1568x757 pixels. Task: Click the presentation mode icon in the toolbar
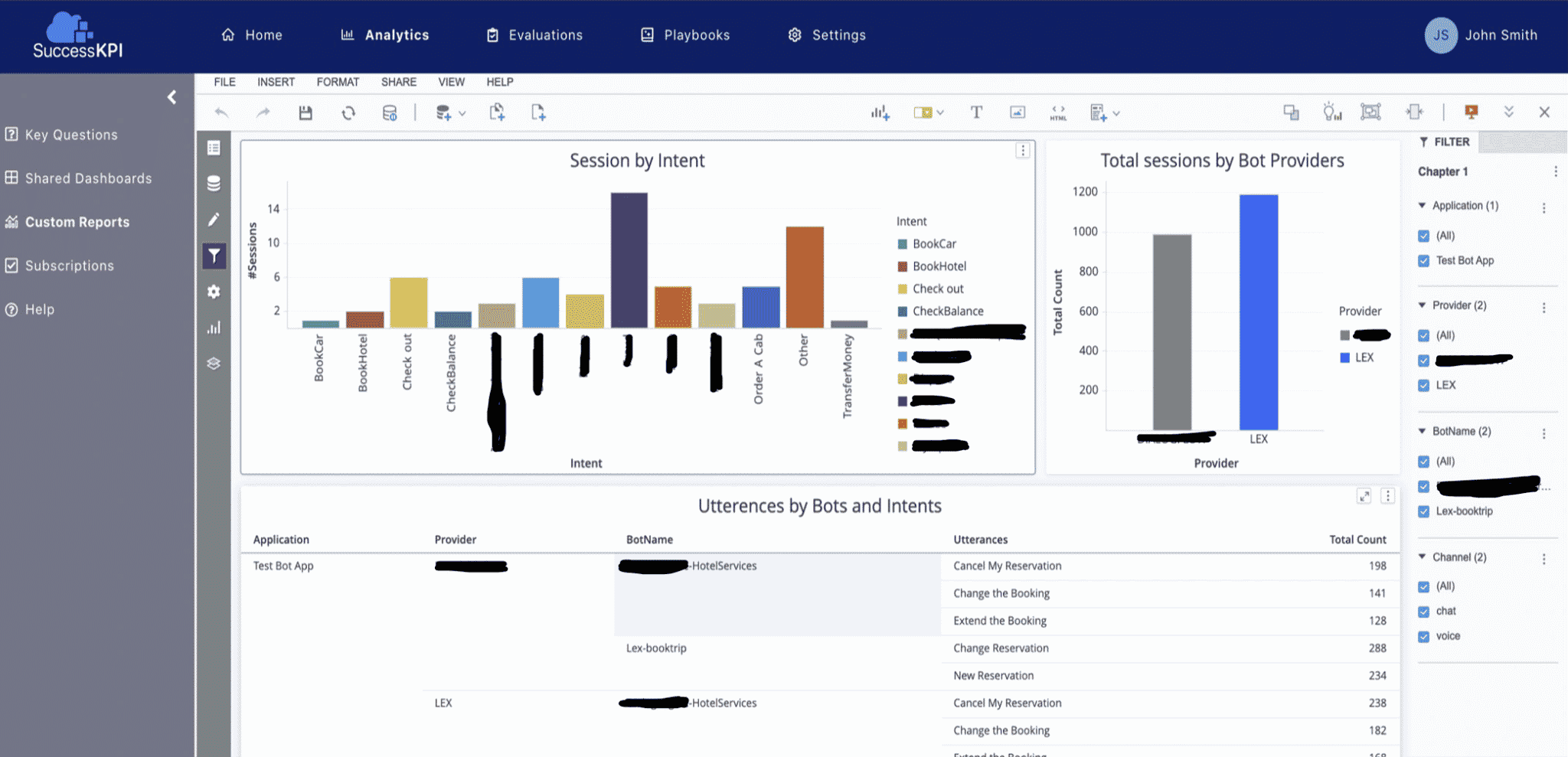point(1471,112)
